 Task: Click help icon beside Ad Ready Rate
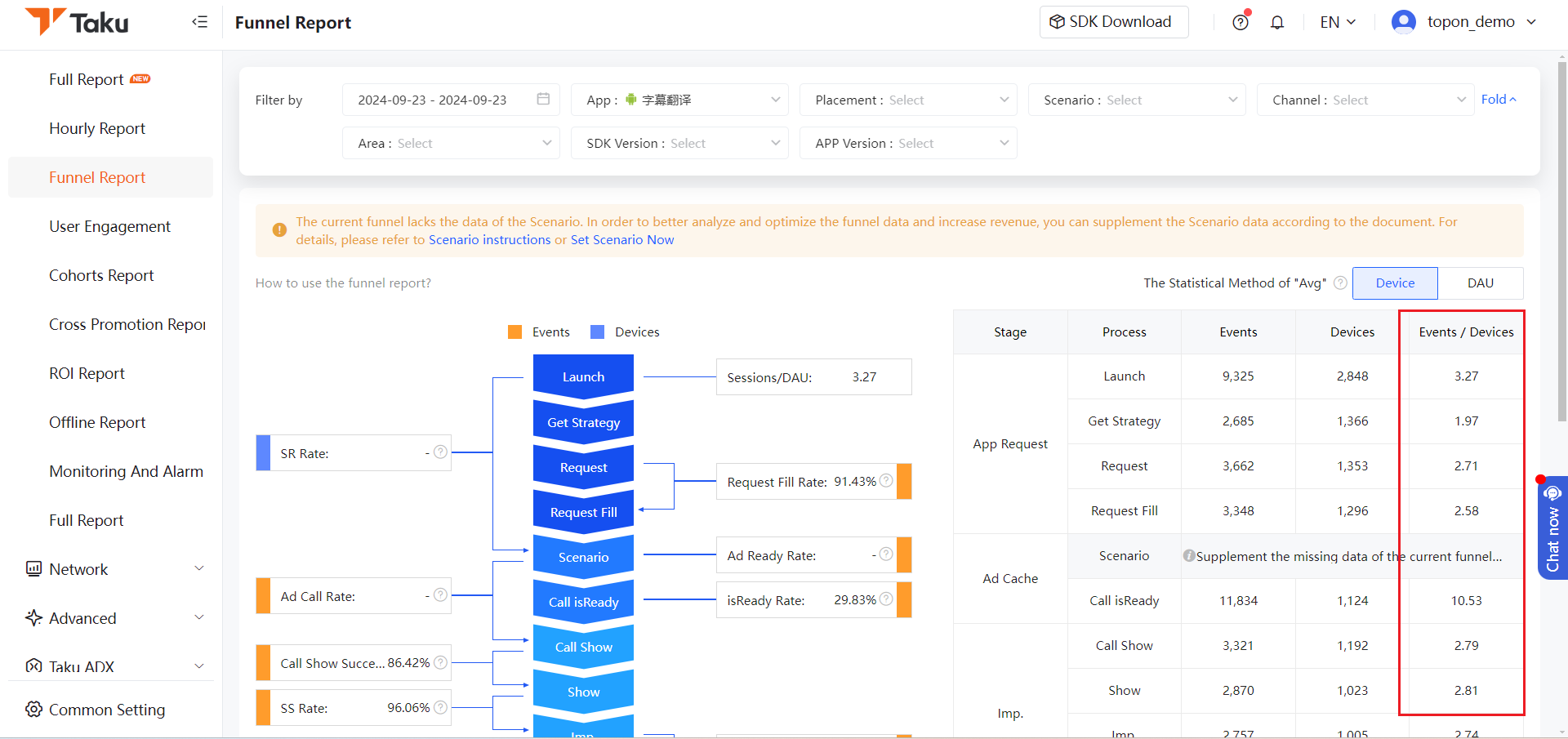point(886,554)
